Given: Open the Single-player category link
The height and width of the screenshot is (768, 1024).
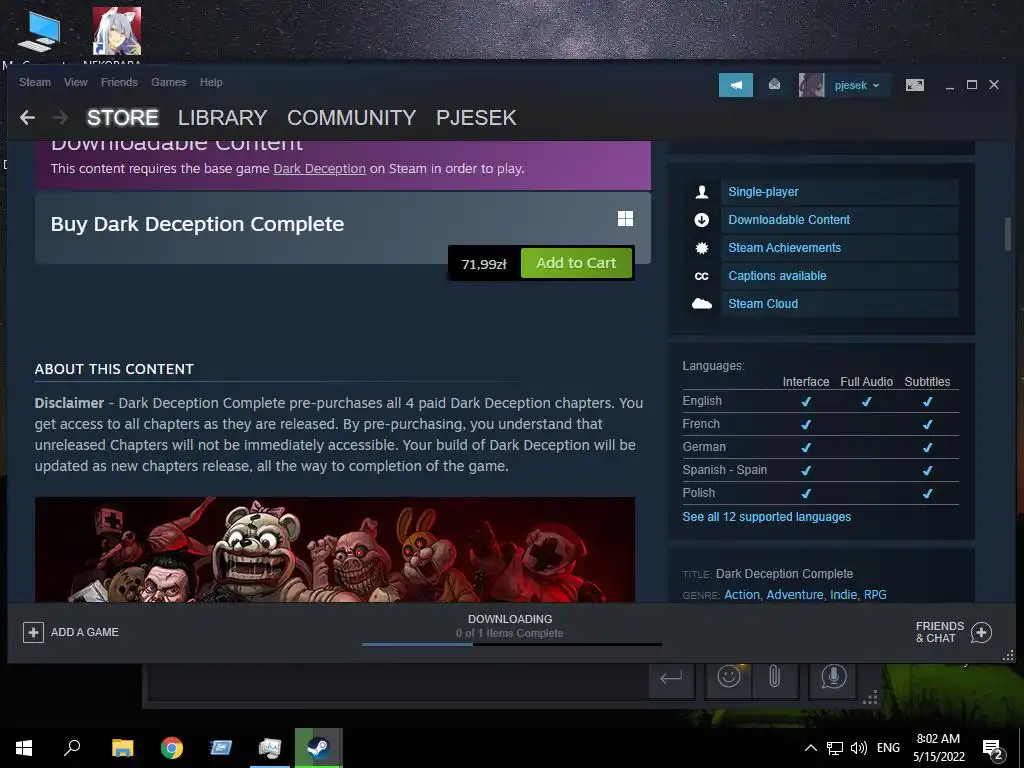Looking at the screenshot, I should (x=763, y=192).
